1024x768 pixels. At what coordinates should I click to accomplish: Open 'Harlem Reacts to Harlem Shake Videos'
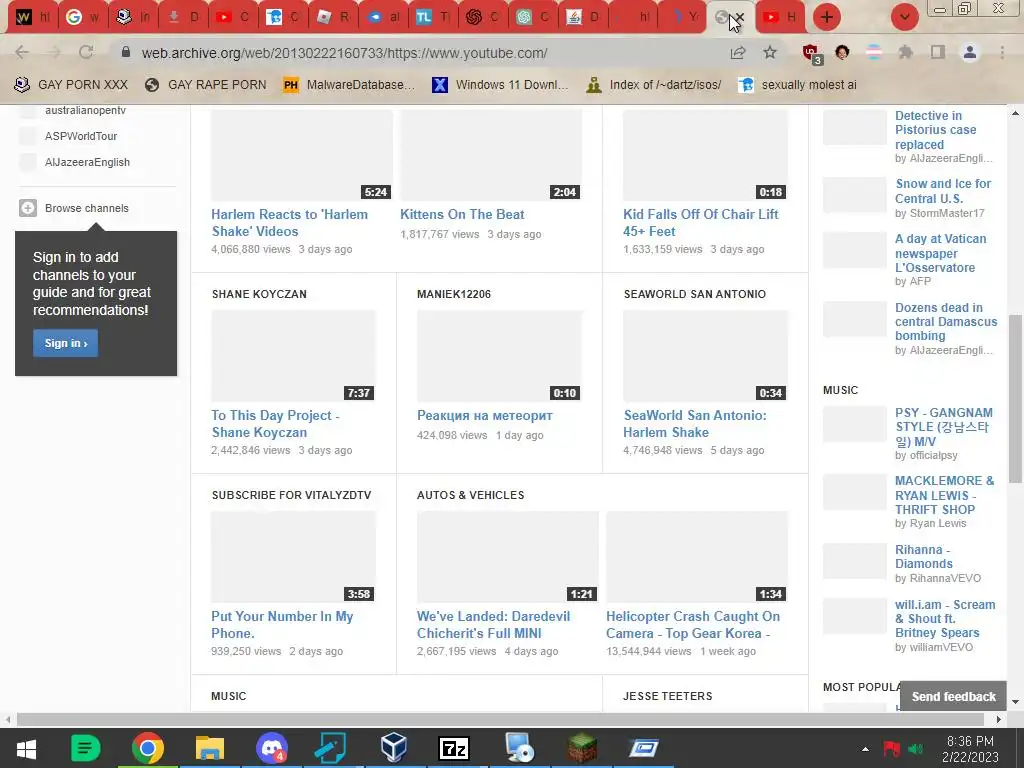(x=289, y=223)
